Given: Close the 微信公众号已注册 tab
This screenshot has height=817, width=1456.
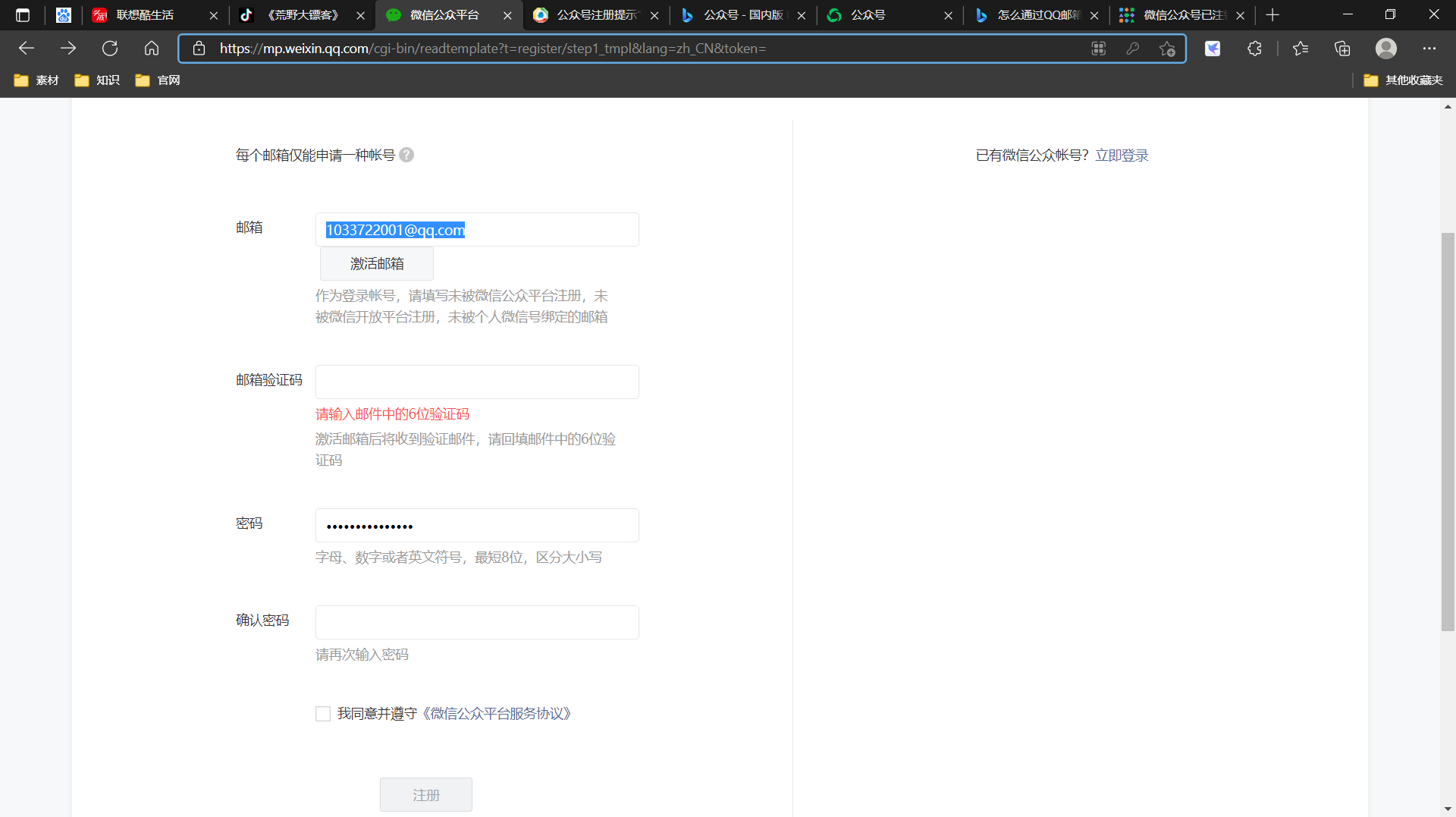Looking at the screenshot, I should point(1241,15).
